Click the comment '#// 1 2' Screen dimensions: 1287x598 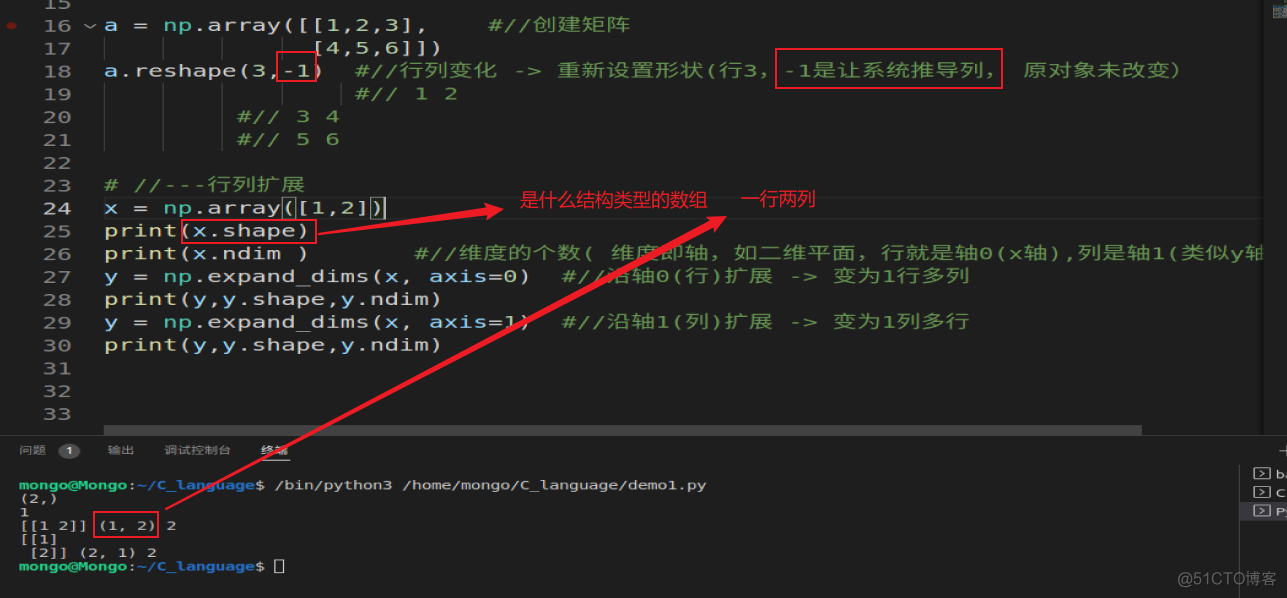click(x=406, y=94)
